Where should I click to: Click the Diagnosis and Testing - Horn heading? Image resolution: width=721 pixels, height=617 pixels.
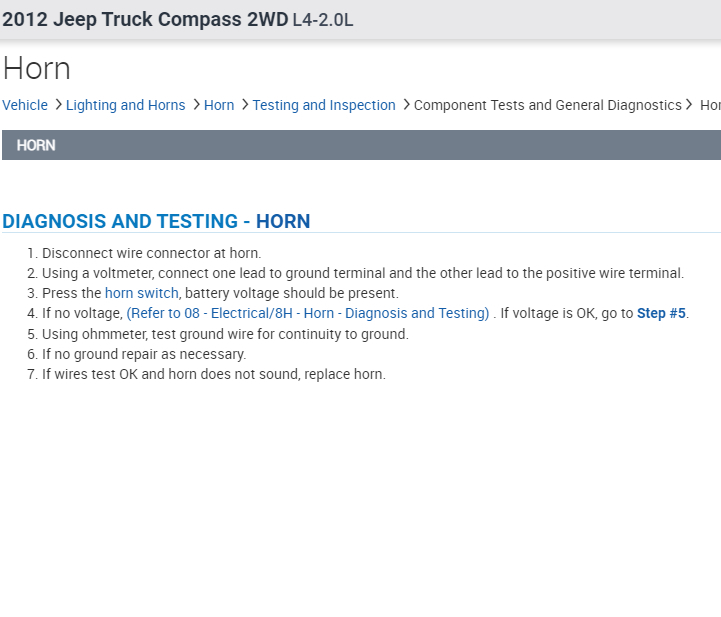click(156, 221)
